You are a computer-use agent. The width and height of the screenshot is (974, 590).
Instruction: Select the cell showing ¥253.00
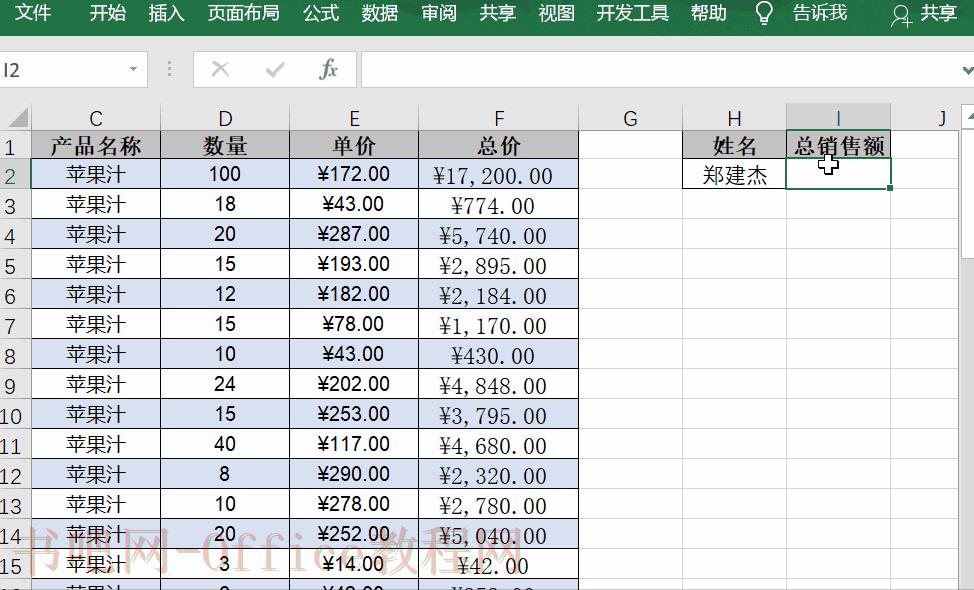coord(354,414)
